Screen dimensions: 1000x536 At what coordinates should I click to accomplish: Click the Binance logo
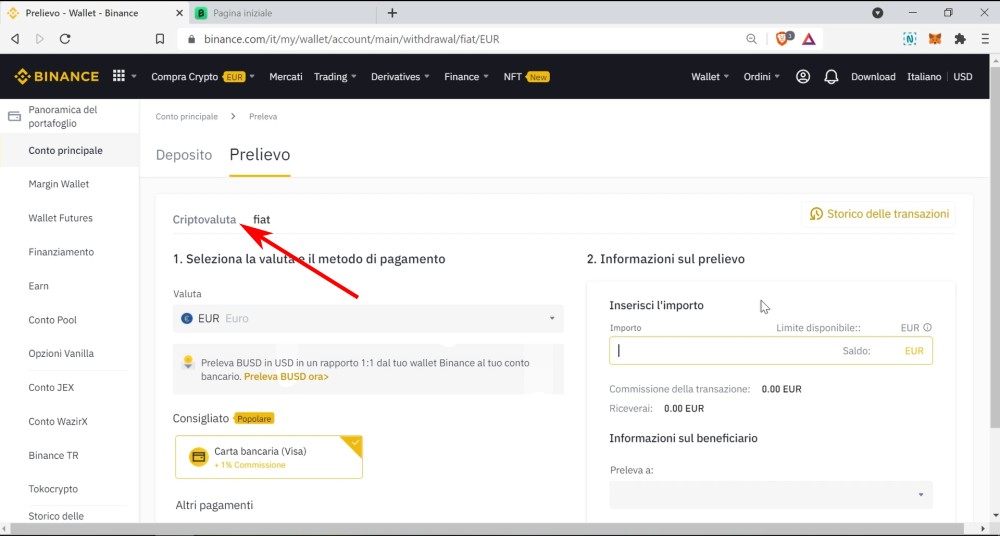point(57,77)
